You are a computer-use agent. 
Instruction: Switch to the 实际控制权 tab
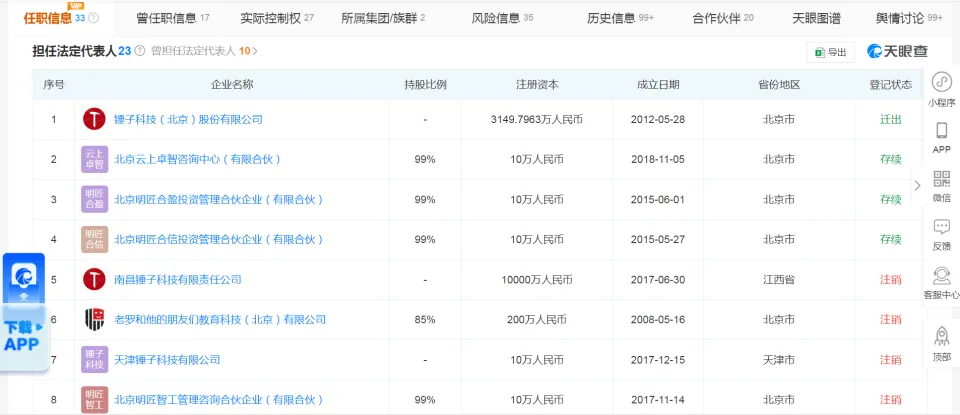(277, 18)
